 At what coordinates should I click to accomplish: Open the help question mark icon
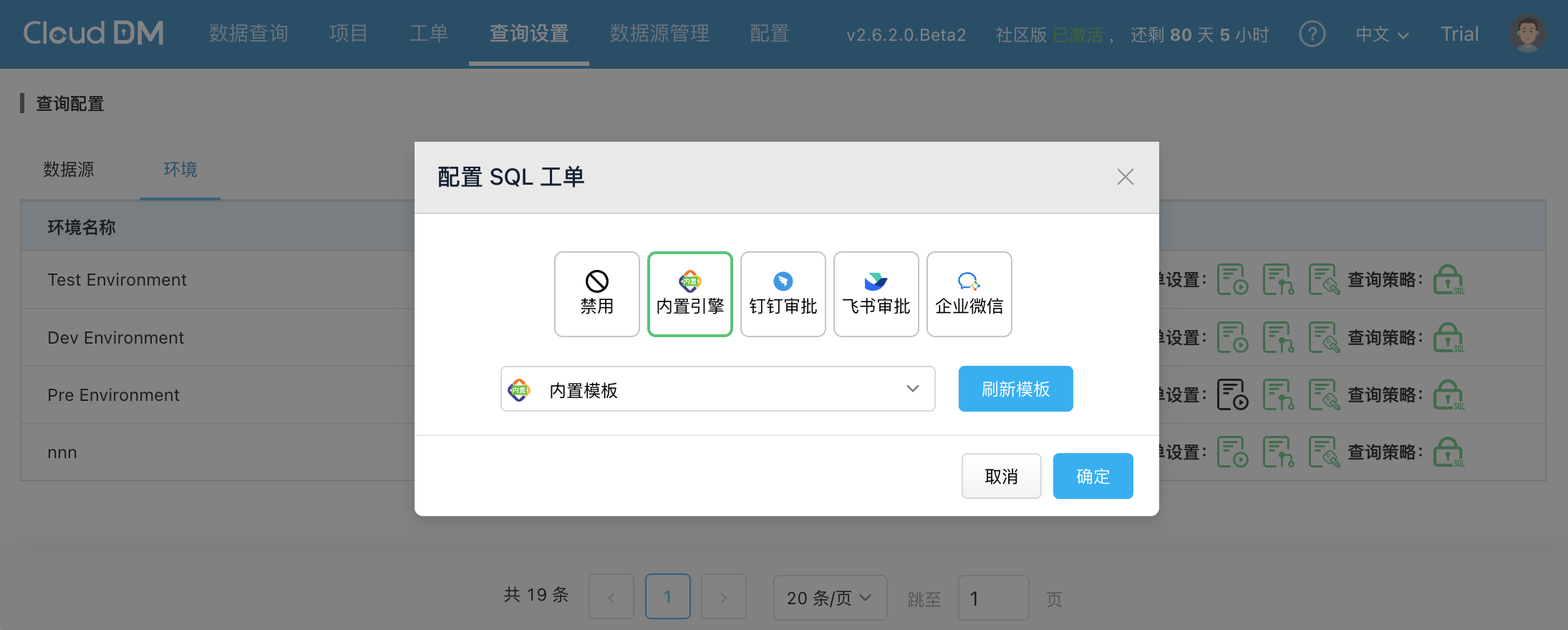(x=1312, y=34)
